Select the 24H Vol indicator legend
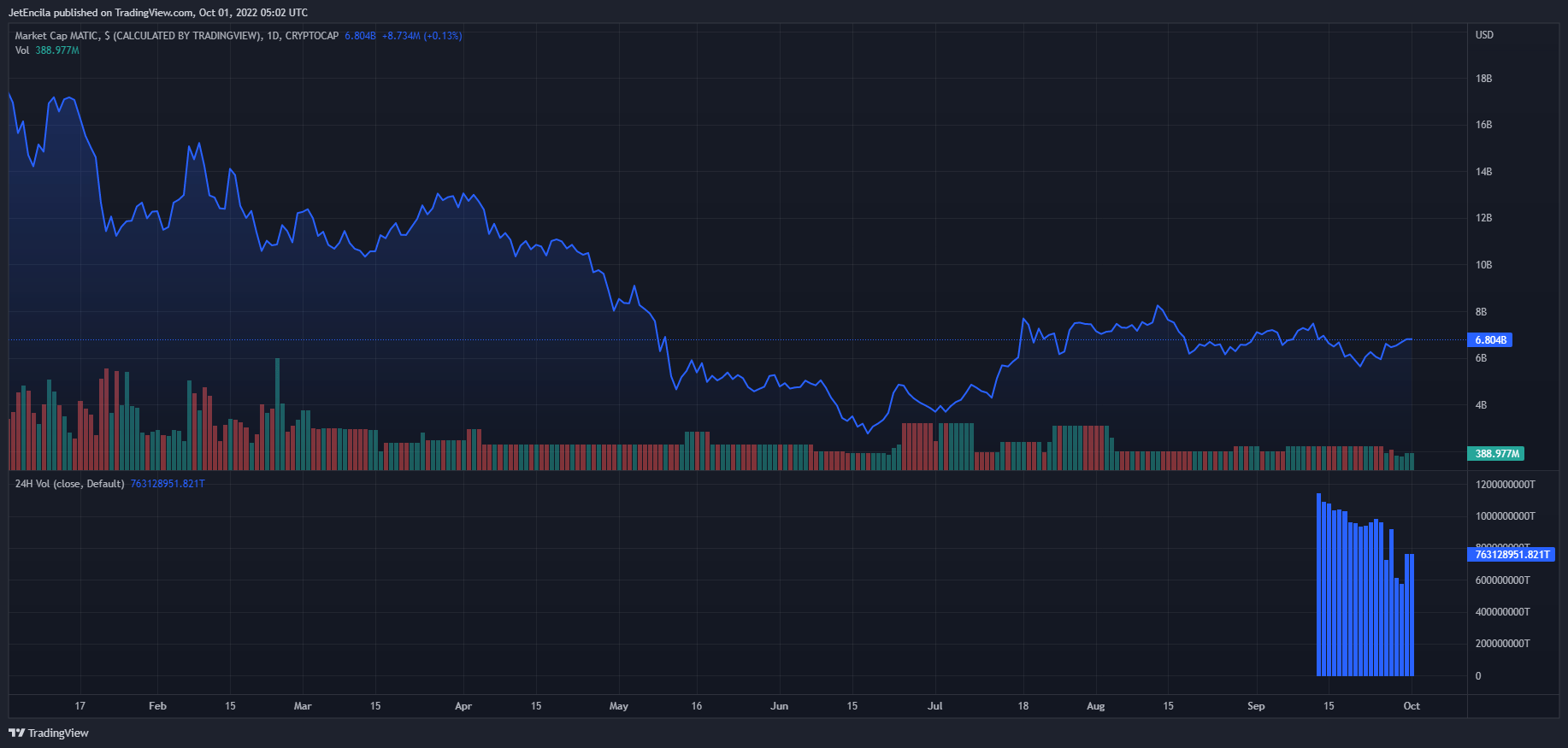Viewport: 1568px width, 748px height. [69, 484]
